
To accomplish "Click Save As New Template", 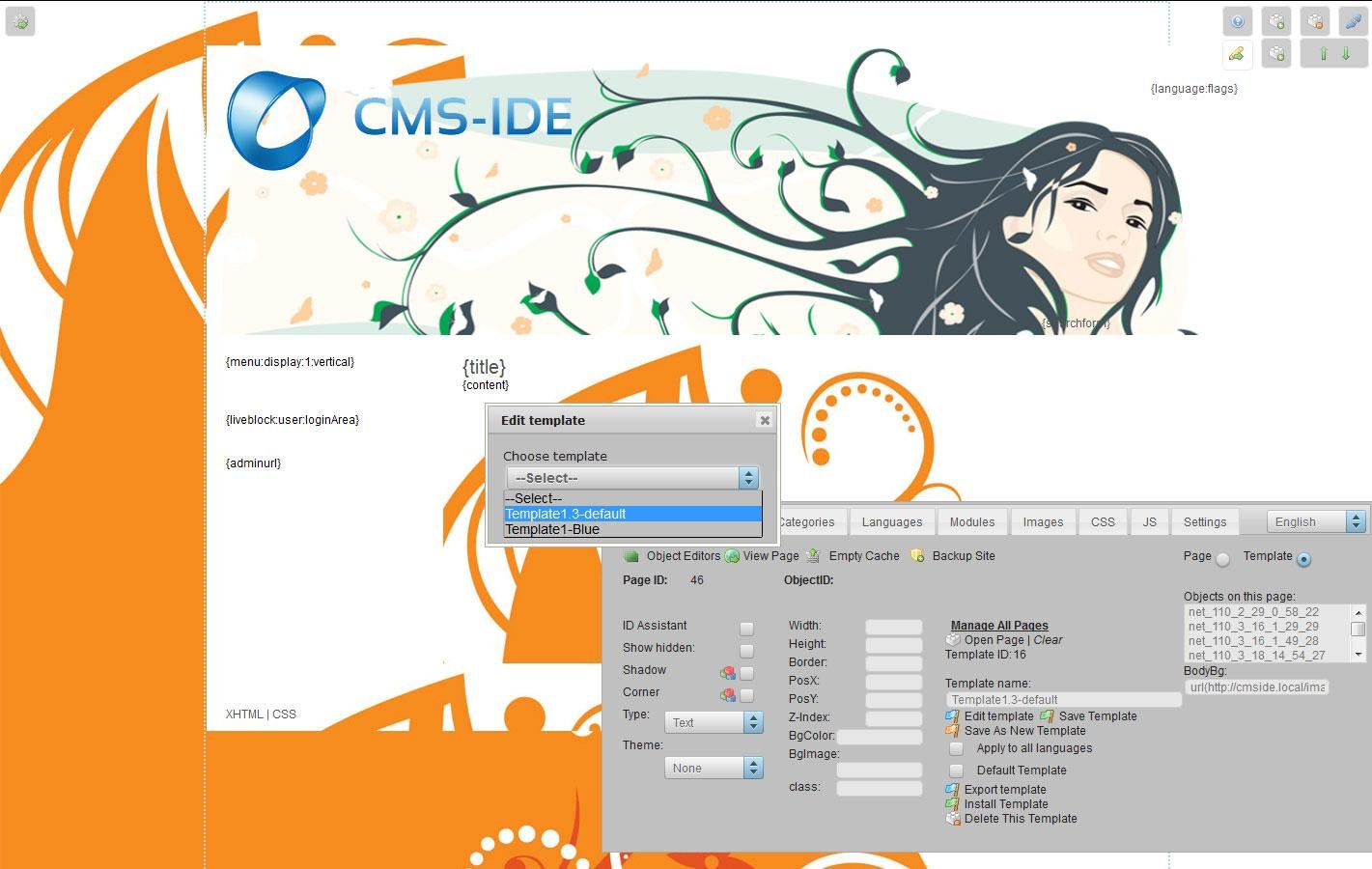I will pos(1023,731).
